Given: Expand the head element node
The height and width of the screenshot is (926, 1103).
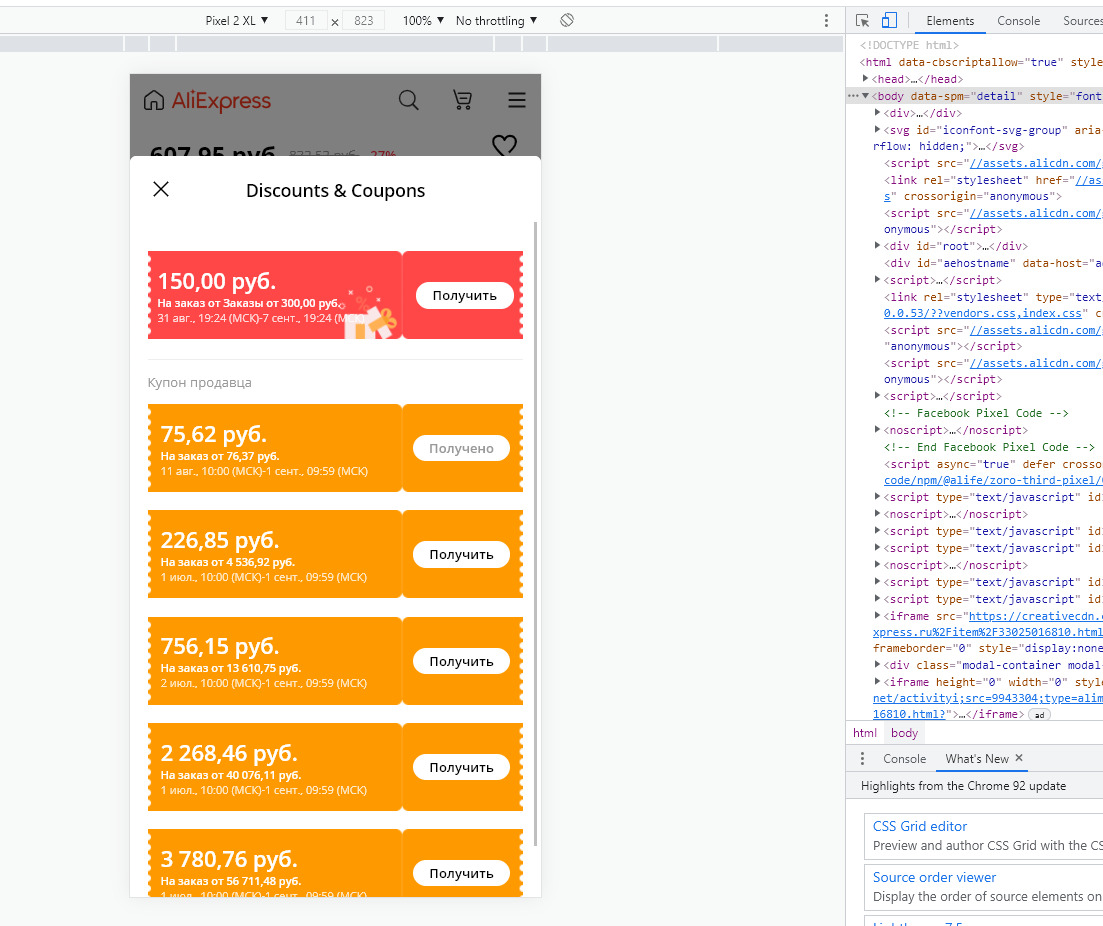Looking at the screenshot, I should (866, 79).
